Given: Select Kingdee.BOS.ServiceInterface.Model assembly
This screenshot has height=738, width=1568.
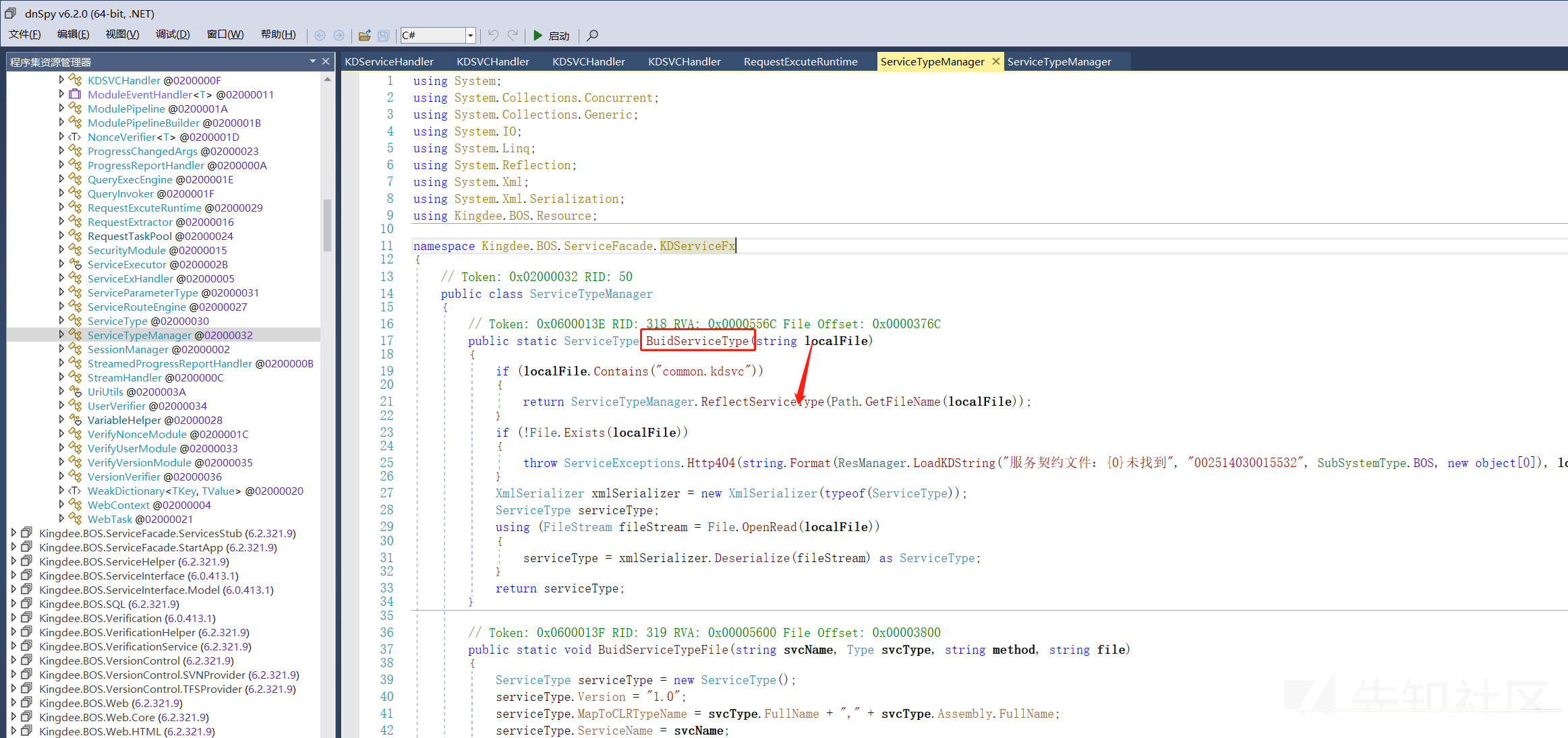Looking at the screenshot, I should (156, 590).
